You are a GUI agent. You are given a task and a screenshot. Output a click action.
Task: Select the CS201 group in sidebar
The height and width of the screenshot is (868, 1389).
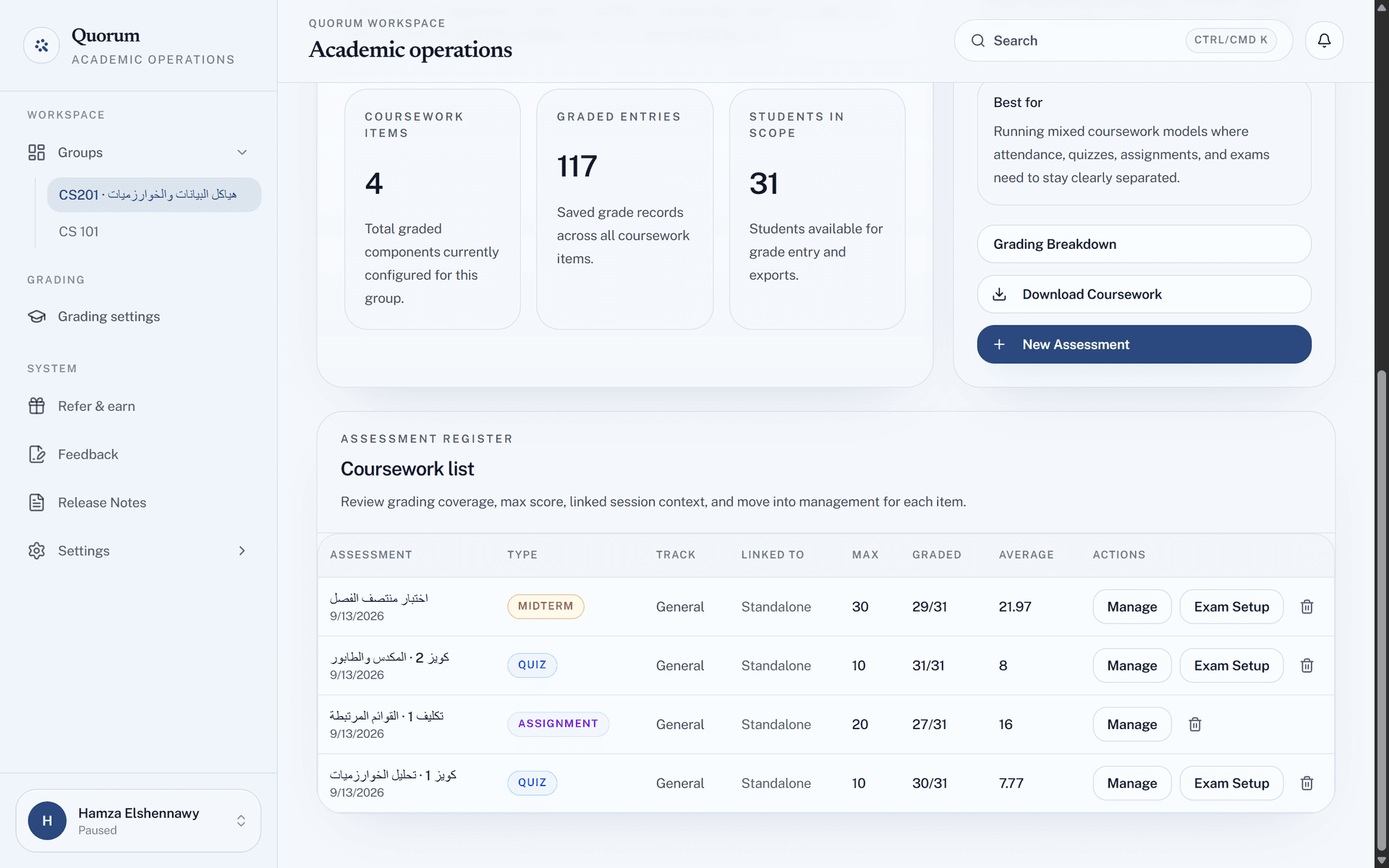[x=154, y=195]
